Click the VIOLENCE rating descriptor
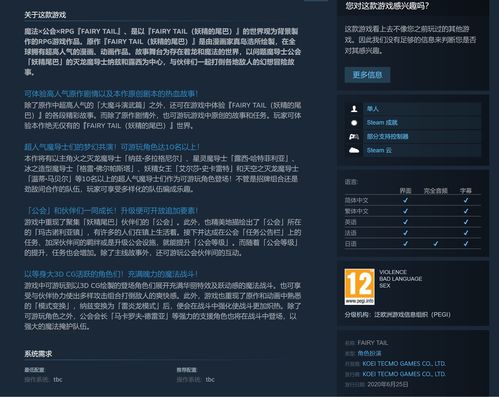Image resolution: width=499 pixels, height=397 pixels. [x=393, y=272]
